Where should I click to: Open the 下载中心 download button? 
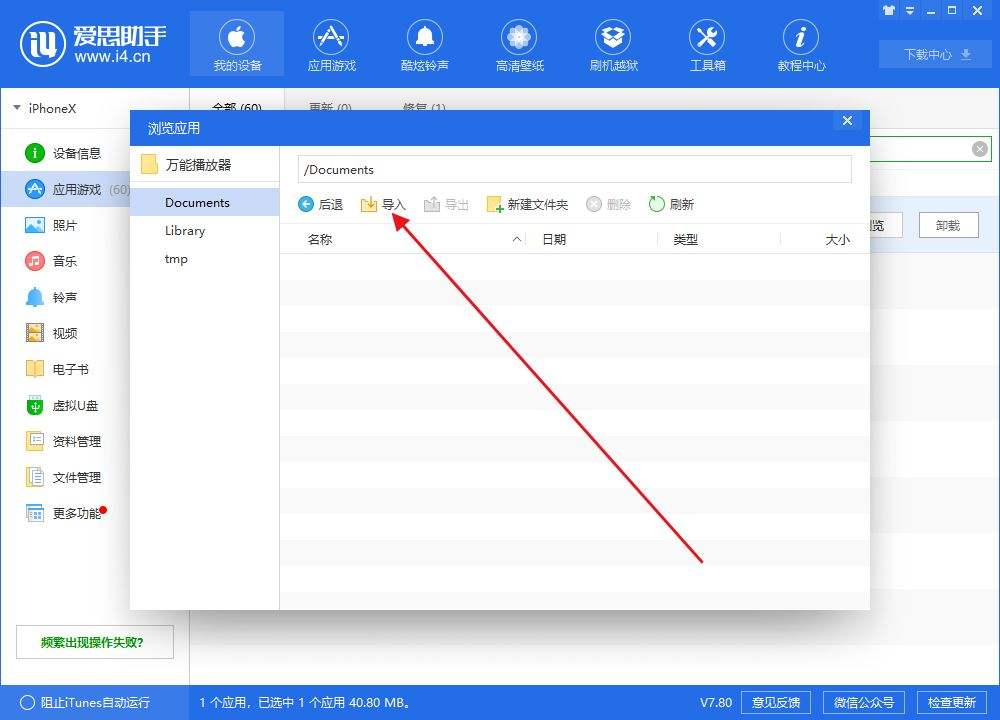(936, 54)
